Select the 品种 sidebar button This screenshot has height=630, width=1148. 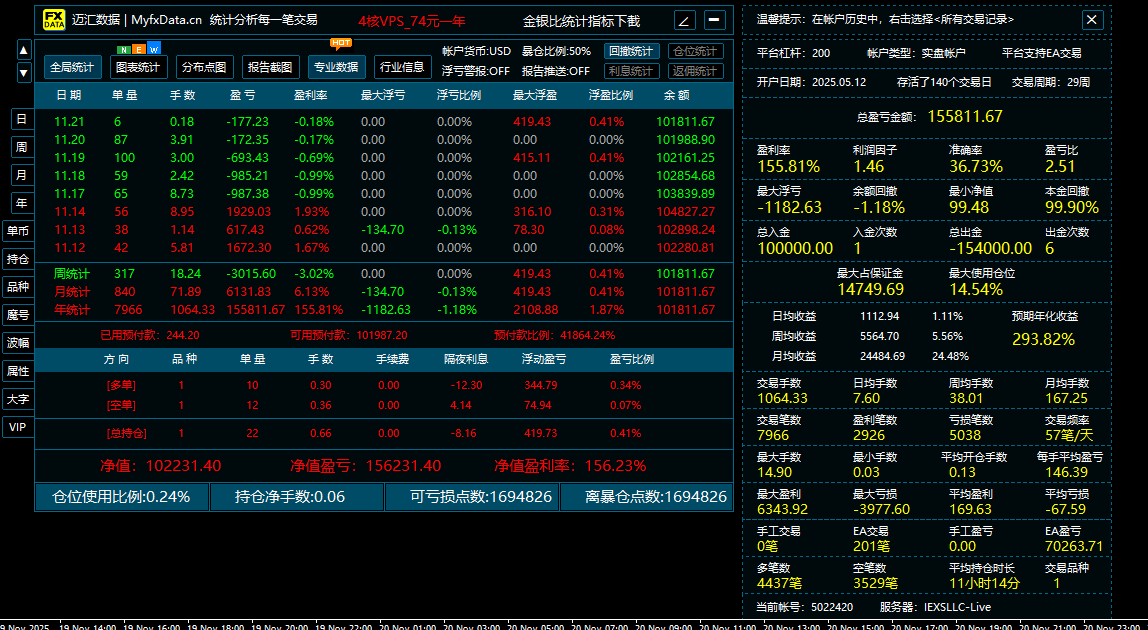[18, 286]
